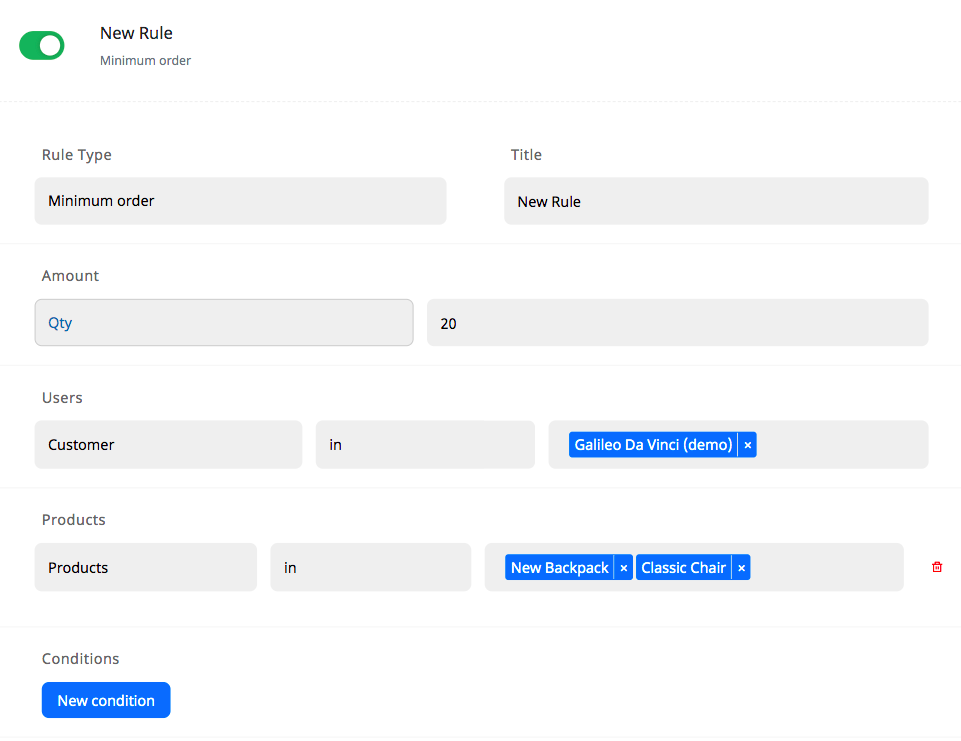This screenshot has width=961, height=741.
Task: Open the Products type dropdown
Action: pos(145,568)
